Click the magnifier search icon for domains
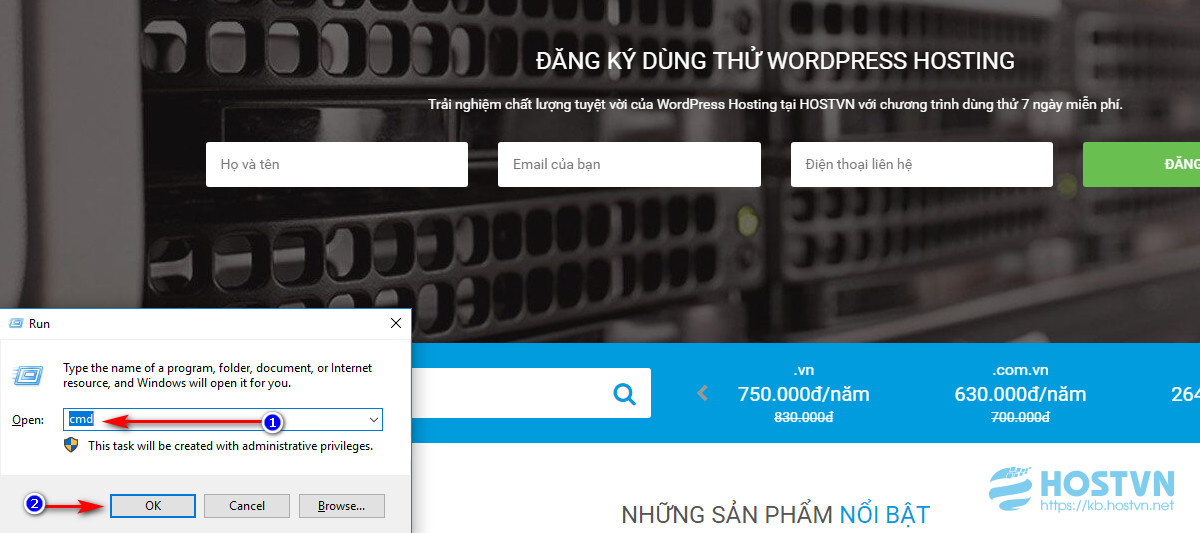1200x533 pixels. 625,394
